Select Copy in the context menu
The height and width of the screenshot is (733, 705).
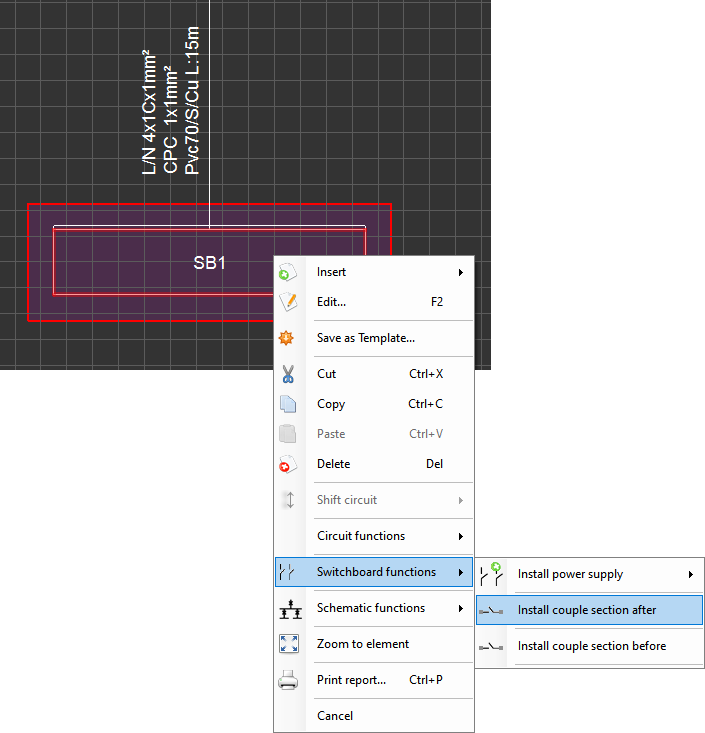(x=374, y=404)
